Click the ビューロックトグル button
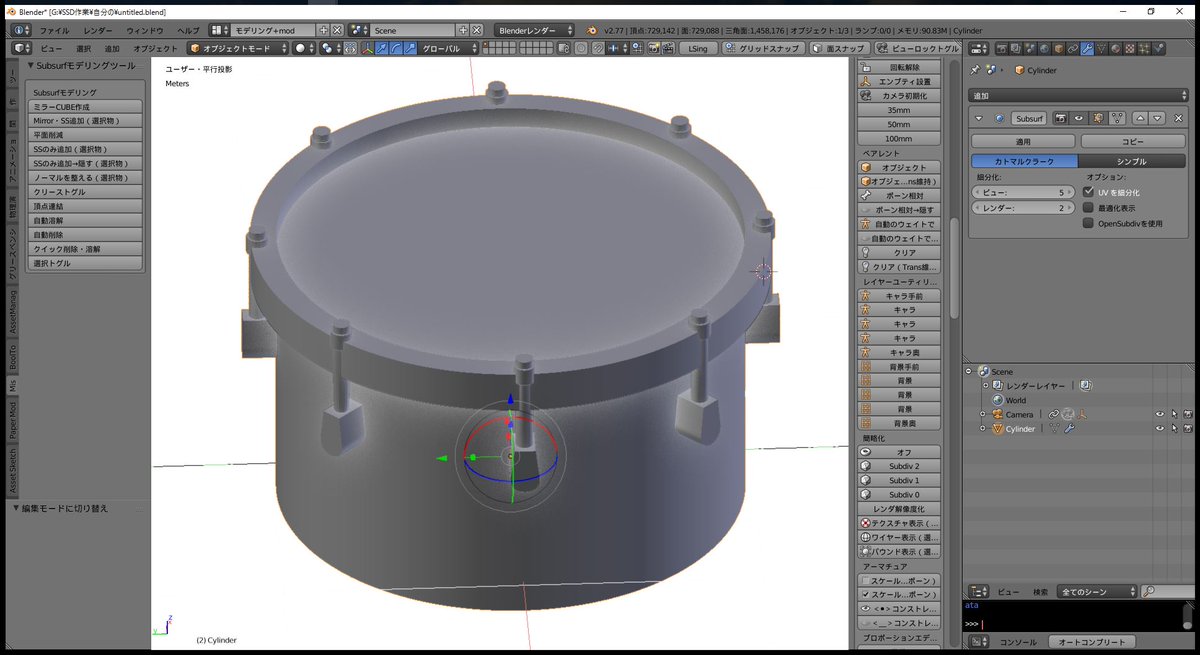Viewport: 1200px width, 655px height. (919, 48)
